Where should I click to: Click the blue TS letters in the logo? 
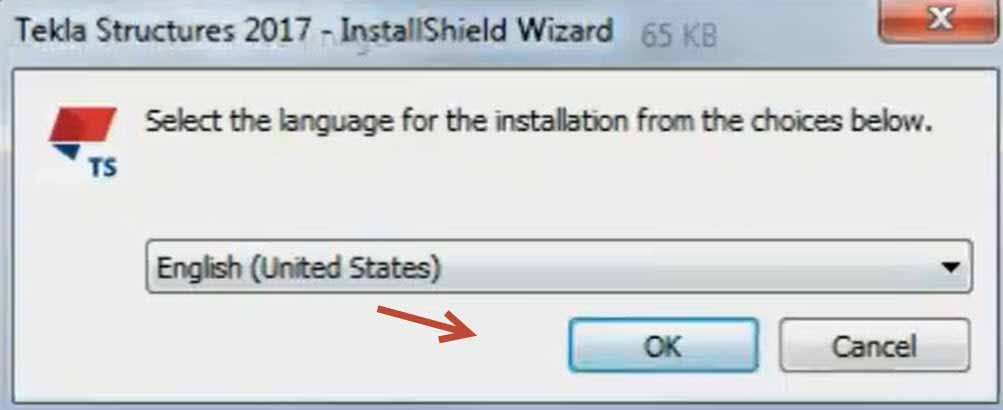pos(102,168)
